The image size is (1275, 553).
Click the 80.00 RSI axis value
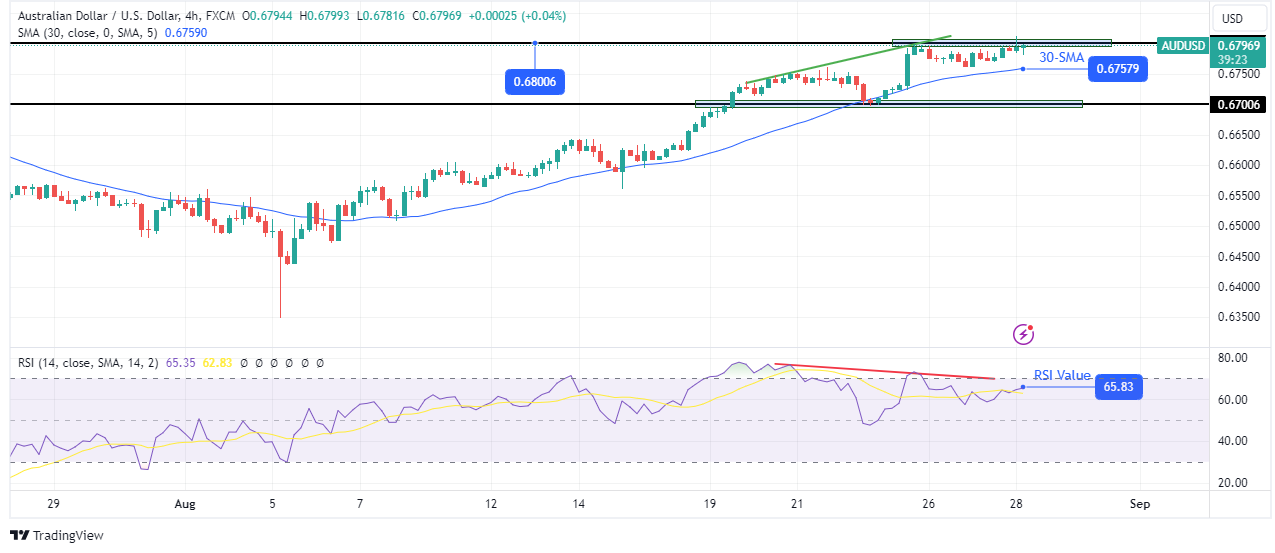(x=1234, y=358)
